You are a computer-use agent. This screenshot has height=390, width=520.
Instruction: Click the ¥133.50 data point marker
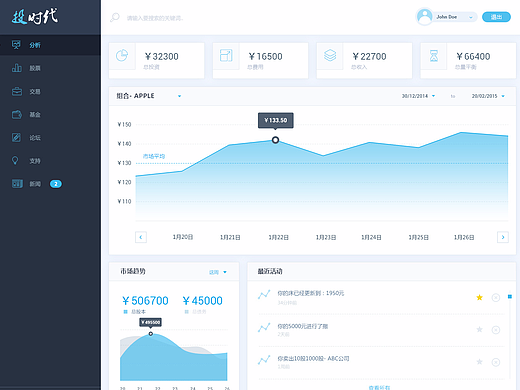coord(275,140)
